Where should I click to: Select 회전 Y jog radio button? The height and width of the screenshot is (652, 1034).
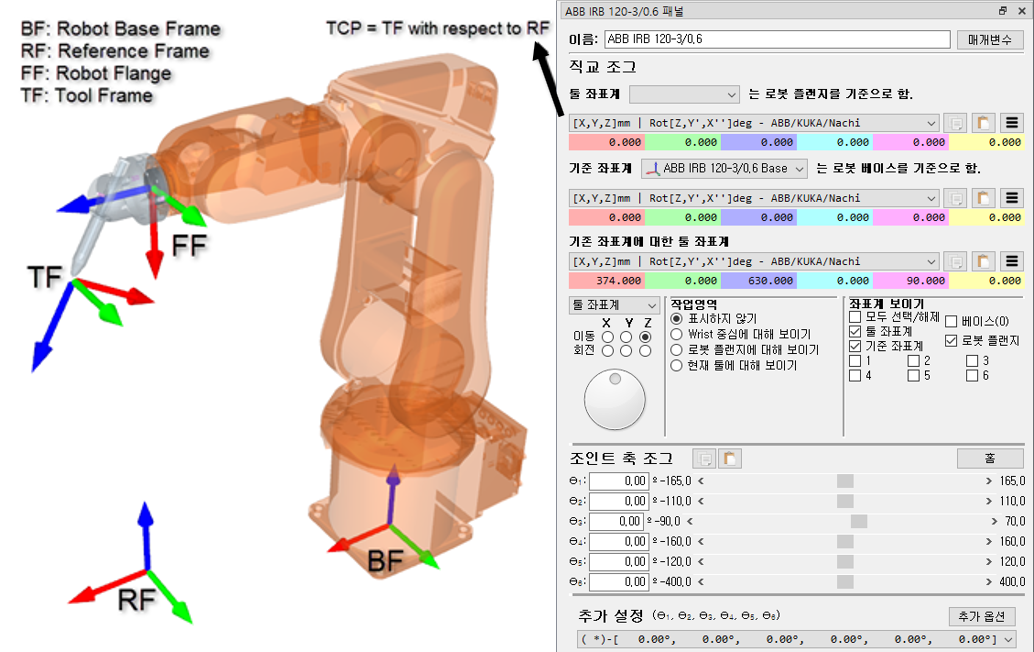tap(626, 351)
